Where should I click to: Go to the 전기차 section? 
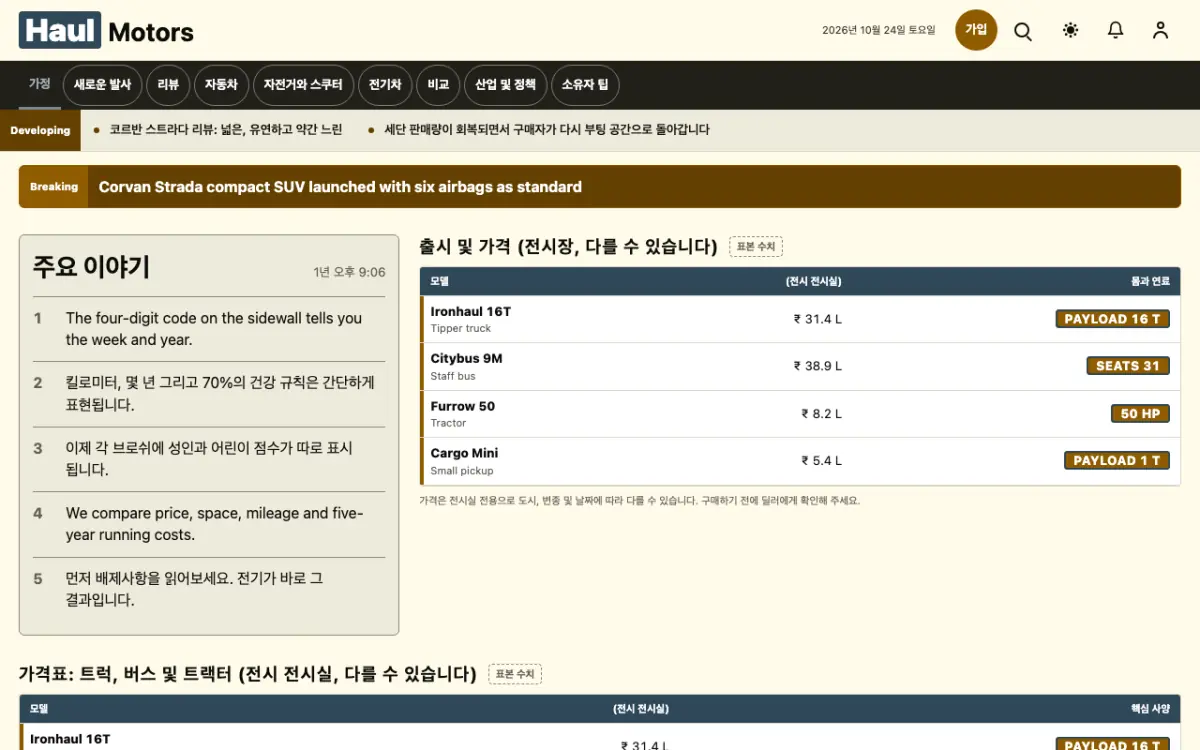385,85
